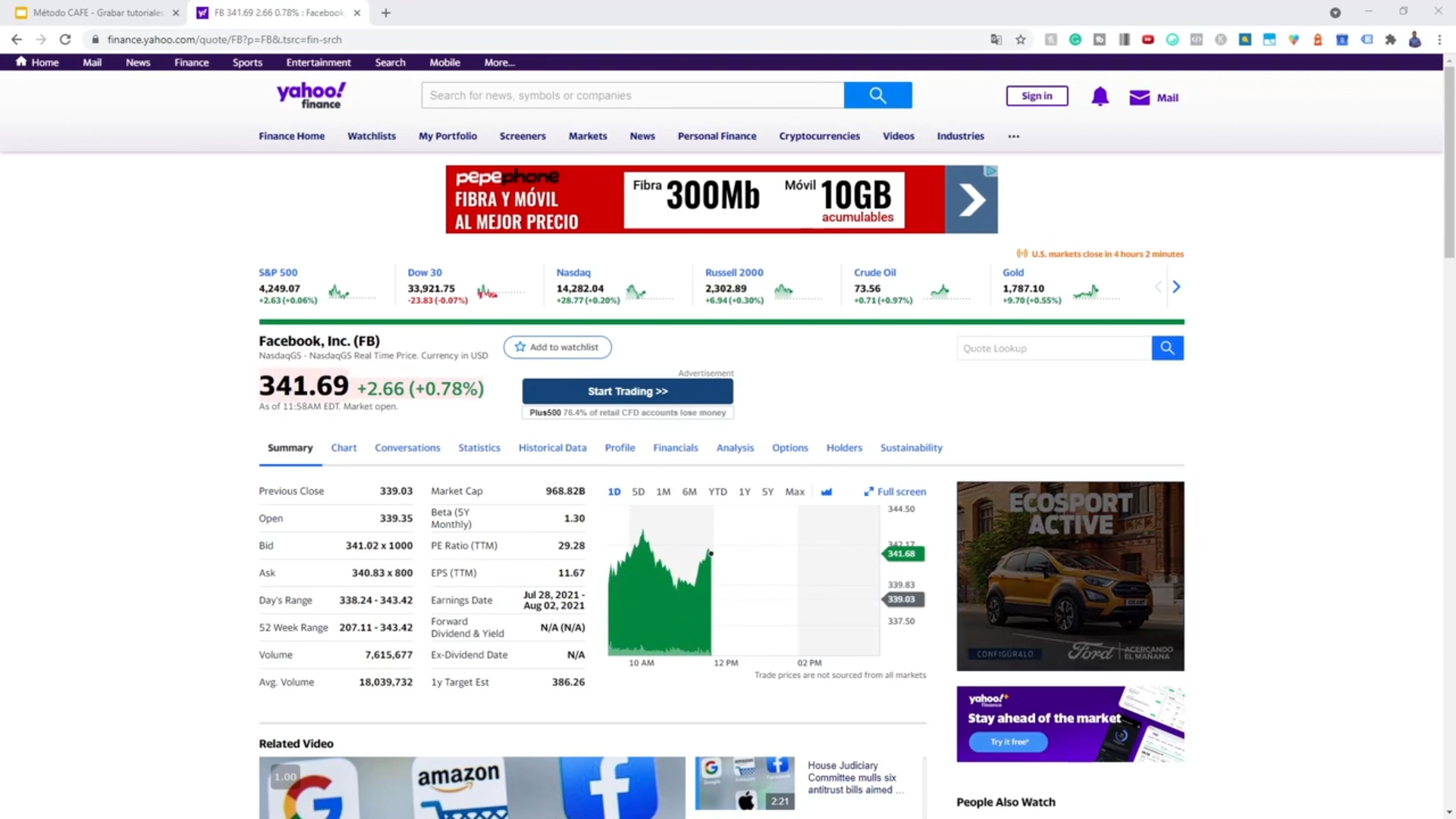Open Sports in the top bar

pyautogui.click(x=247, y=62)
